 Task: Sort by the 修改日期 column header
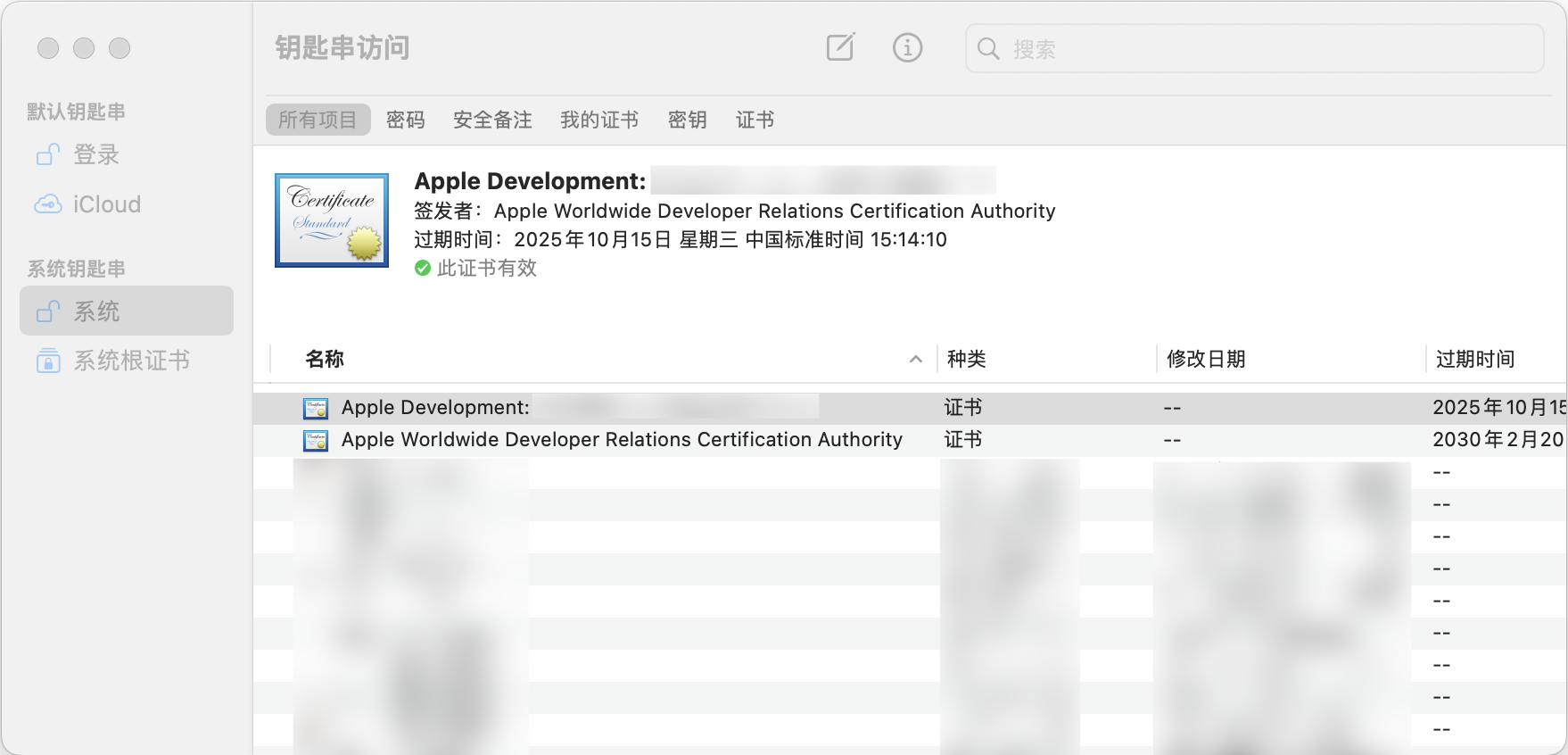1206,359
